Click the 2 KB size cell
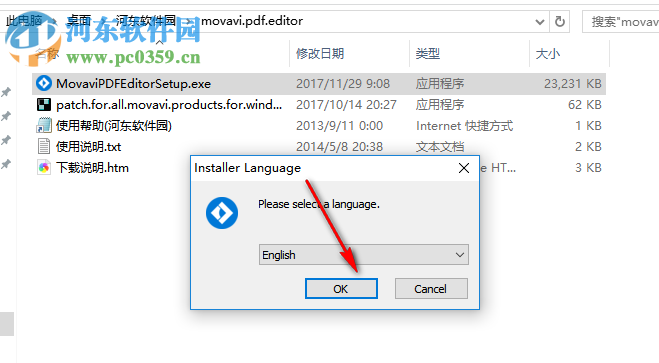The height and width of the screenshot is (363, 659). pyautogui.click(x=588, y=147)
